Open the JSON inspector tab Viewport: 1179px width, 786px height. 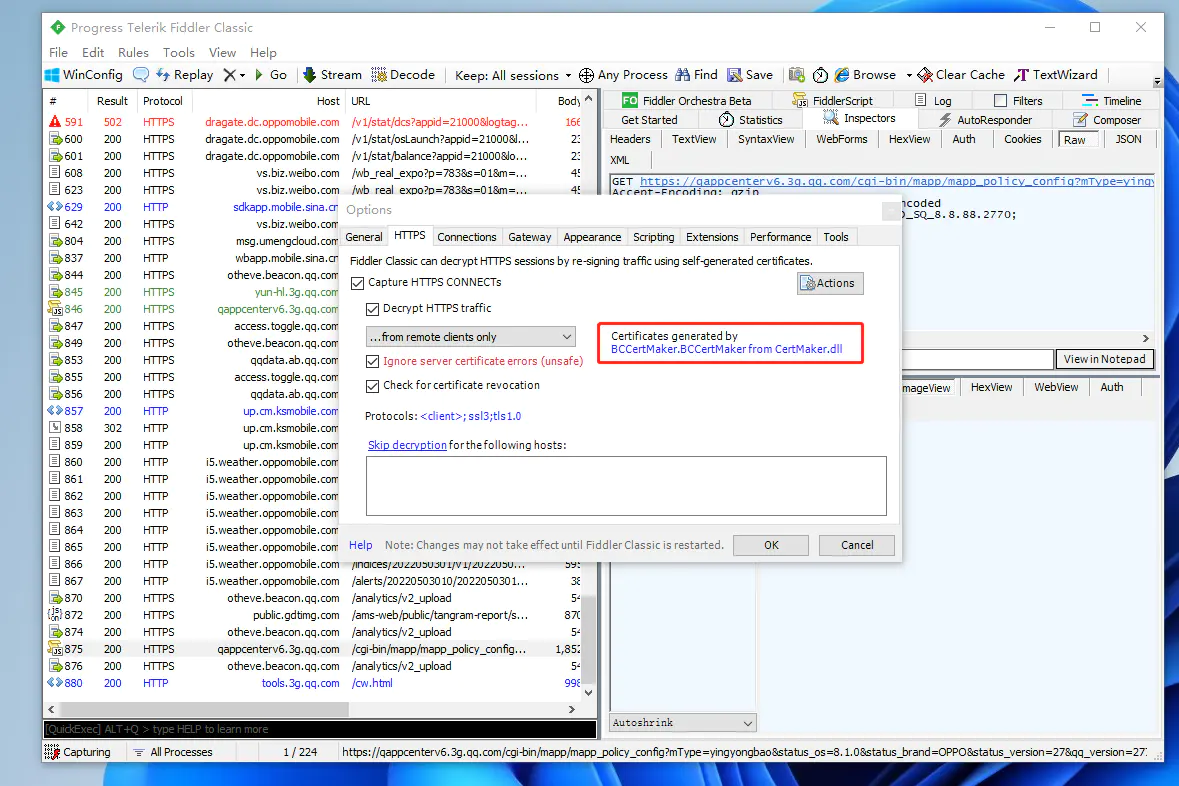click(x=1128, y=139)
